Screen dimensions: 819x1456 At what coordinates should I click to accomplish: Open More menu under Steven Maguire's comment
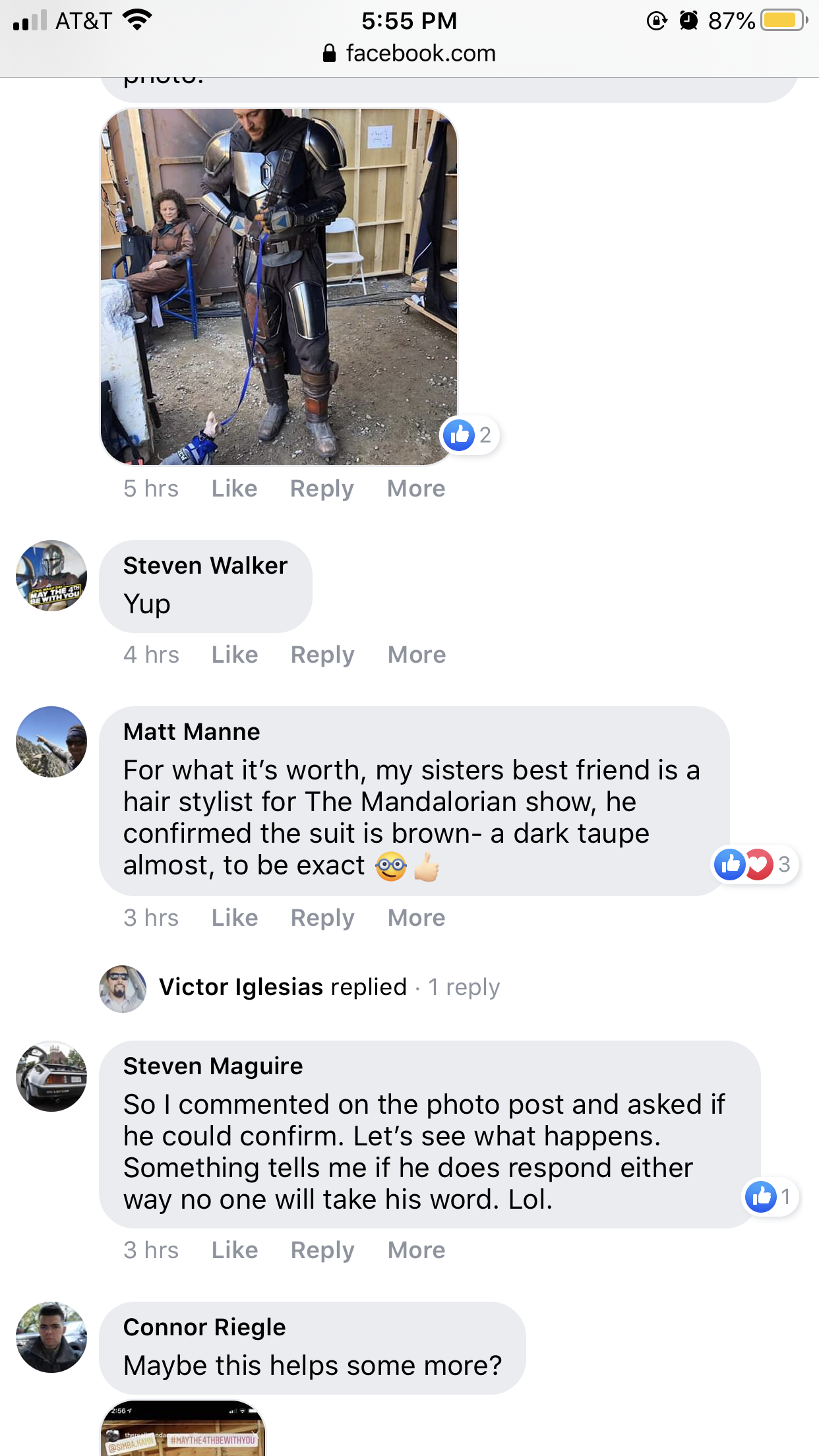click(417, 1250)
